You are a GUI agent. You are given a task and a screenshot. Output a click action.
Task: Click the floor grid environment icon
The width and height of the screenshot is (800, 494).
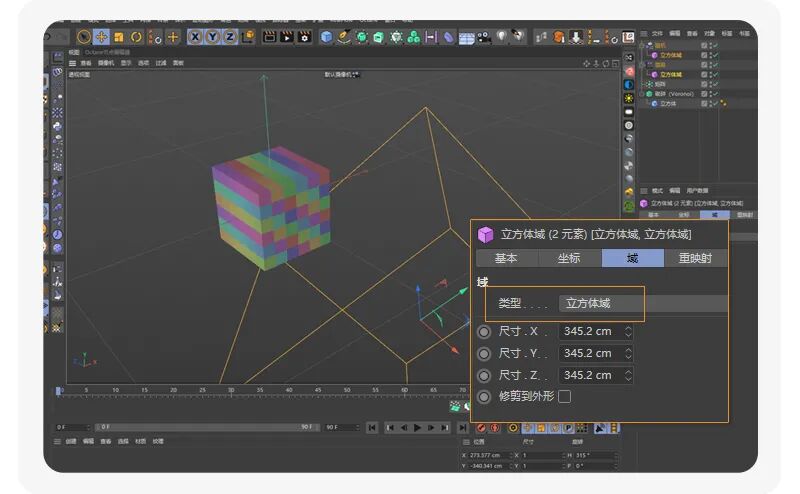click(466, 38)
